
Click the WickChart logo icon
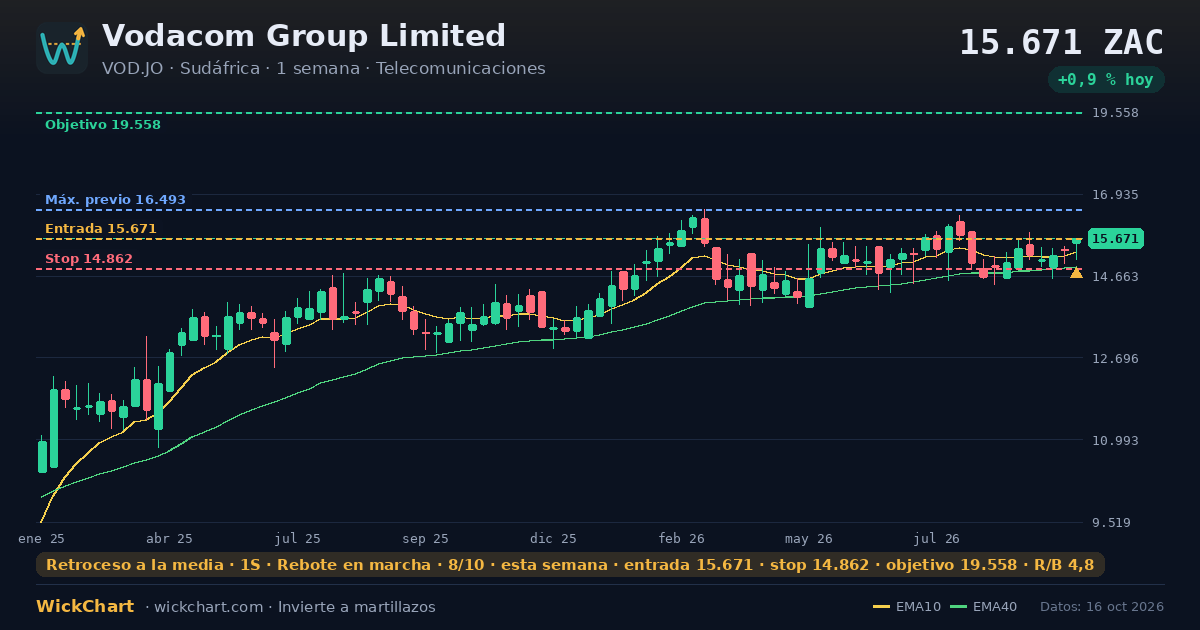click(62, 48)
